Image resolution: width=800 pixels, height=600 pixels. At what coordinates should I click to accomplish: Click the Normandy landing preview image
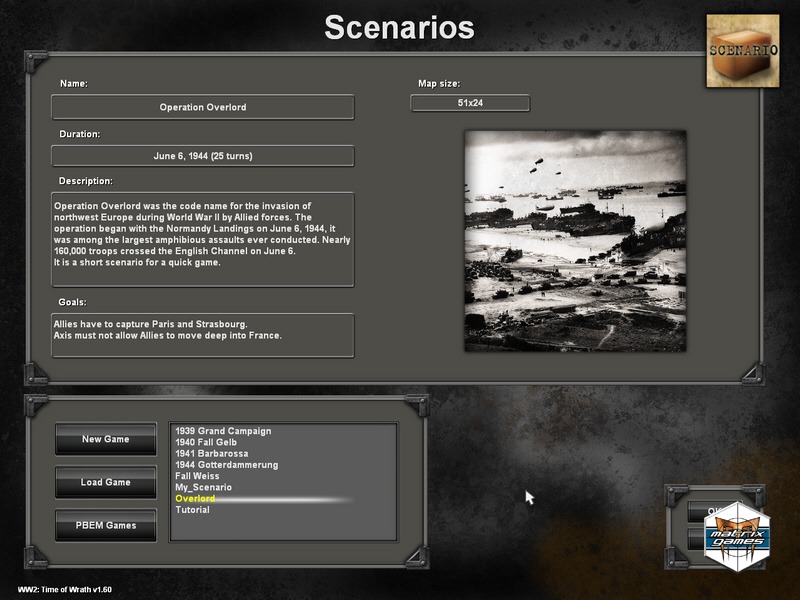coord(575,241)
